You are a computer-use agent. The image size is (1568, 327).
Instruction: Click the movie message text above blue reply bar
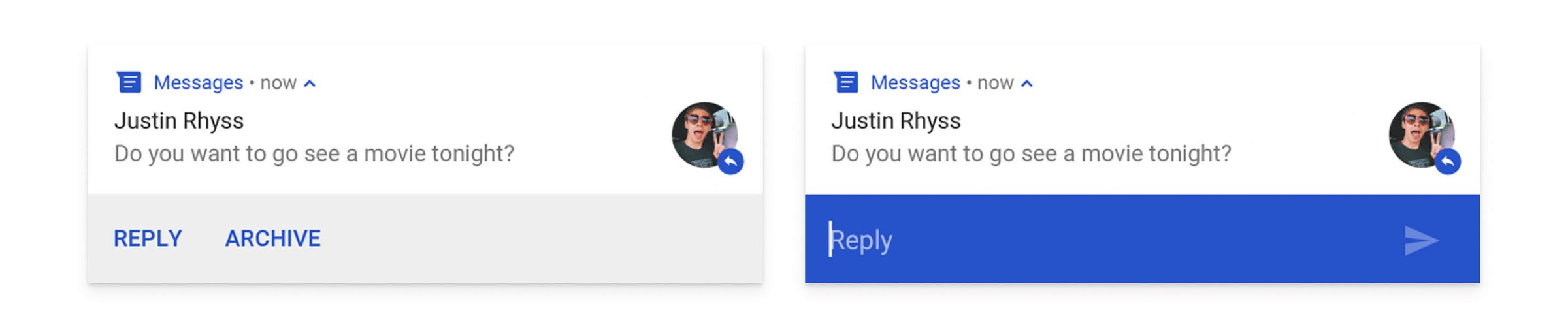coord(1031,154)
